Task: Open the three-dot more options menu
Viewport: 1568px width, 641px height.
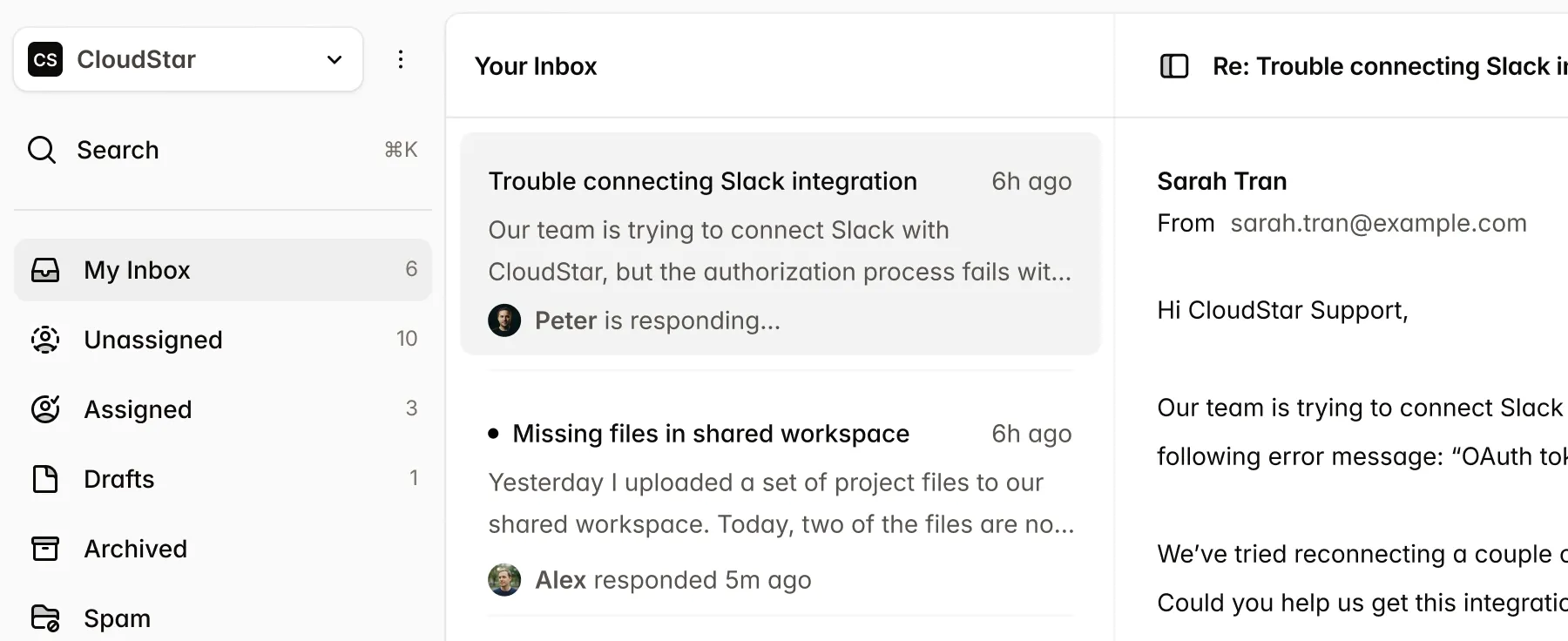Action: click(401, 59)
